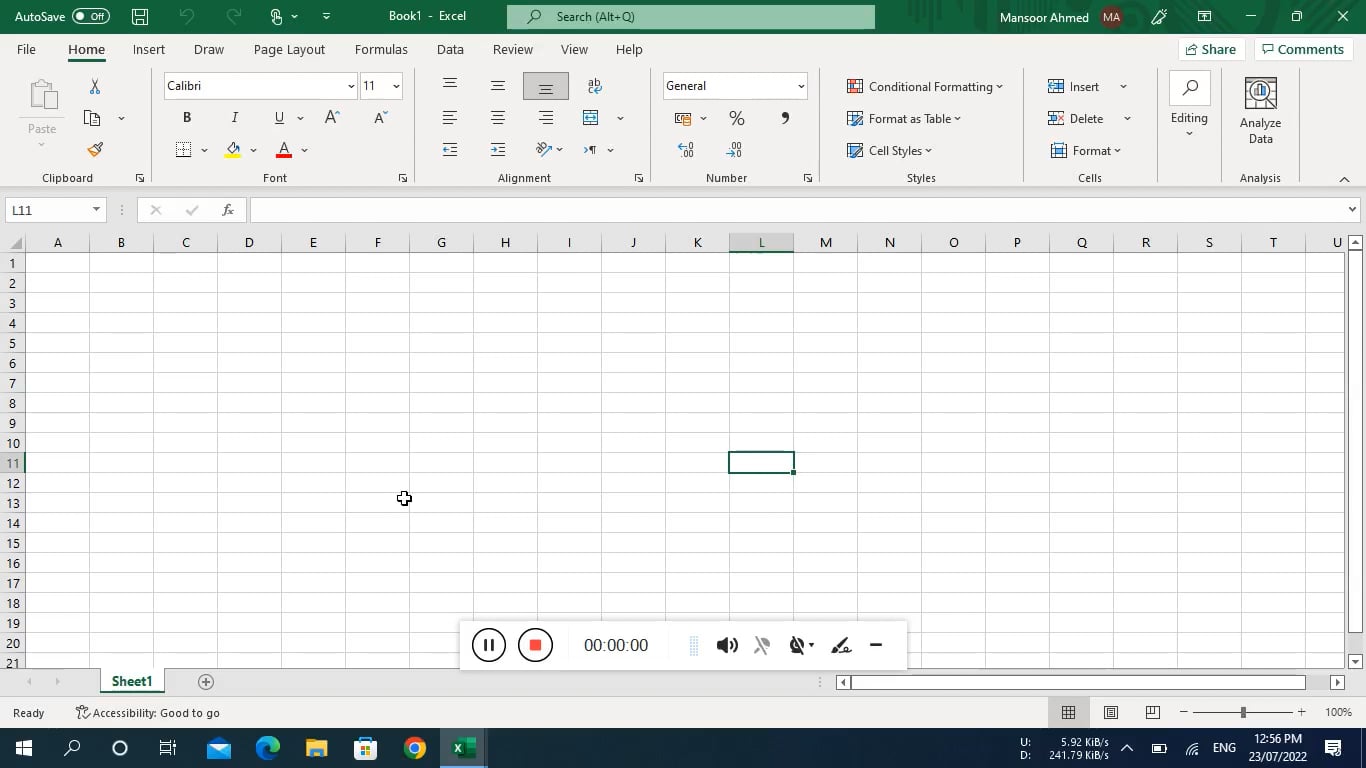Apply Bold formatting to the cell
The height and width of the screenshot is (768, 1366).
(x=186, y=118)
